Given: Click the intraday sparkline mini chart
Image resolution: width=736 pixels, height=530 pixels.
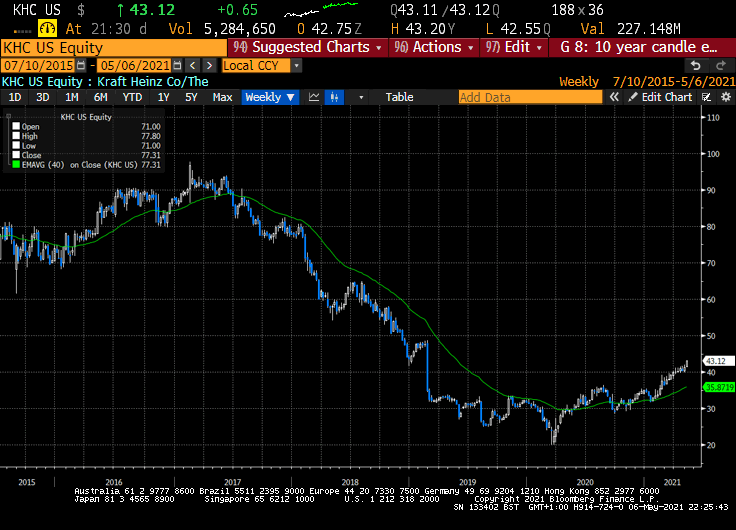Looking at the screenshot, I should tap(322, 9).
